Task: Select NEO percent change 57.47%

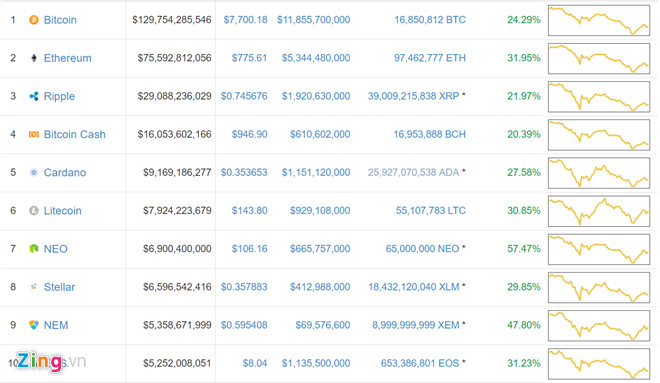Action: click(x=524, y=249)
